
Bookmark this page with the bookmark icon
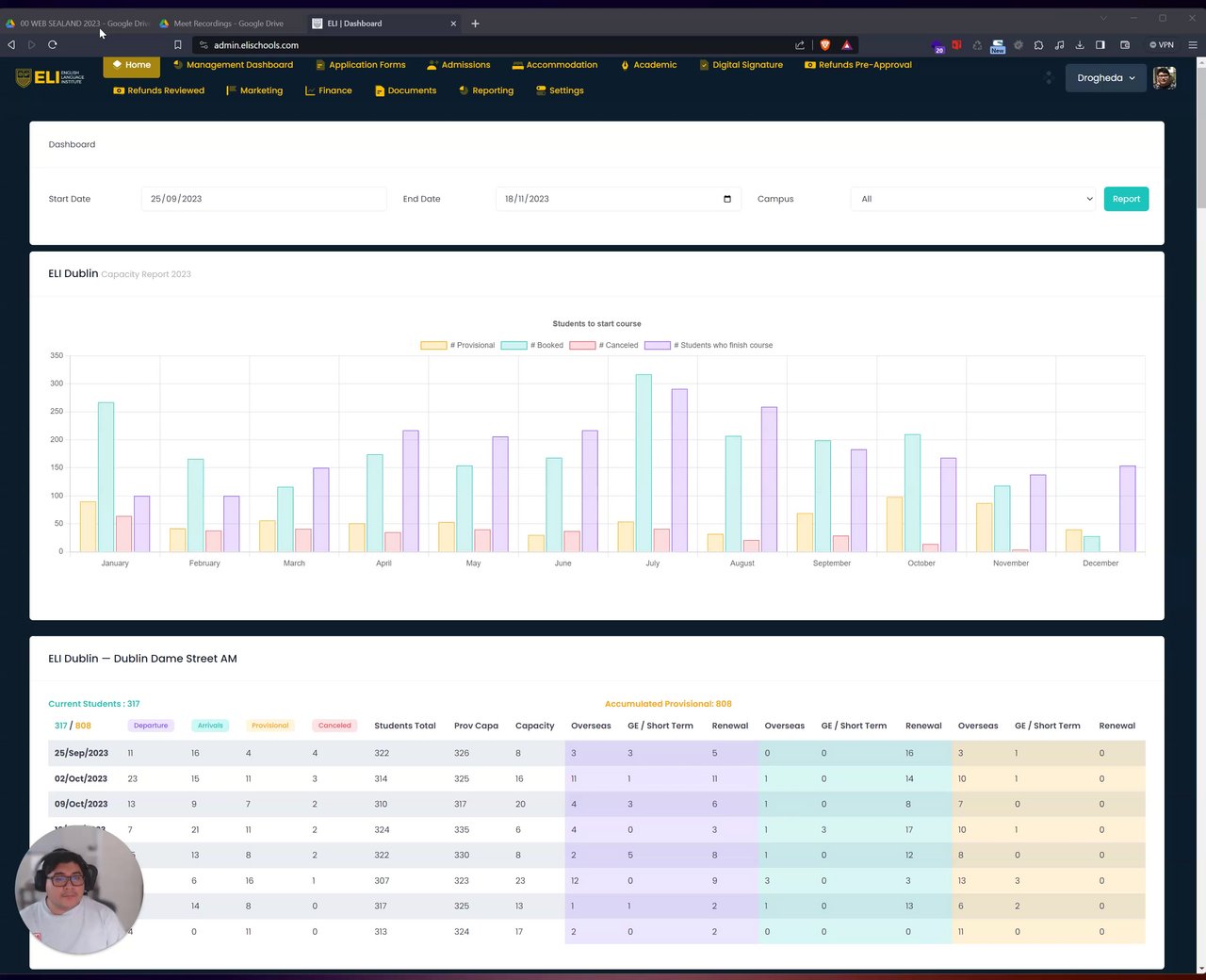(x=177, y=44)
